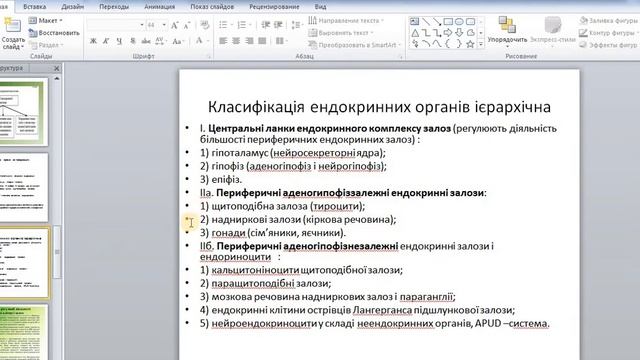Image resolution: width=640 pixels, height=360 pixels.
Task: Toggle bold (Ж) formatting
Action: [x=93, y=41]
